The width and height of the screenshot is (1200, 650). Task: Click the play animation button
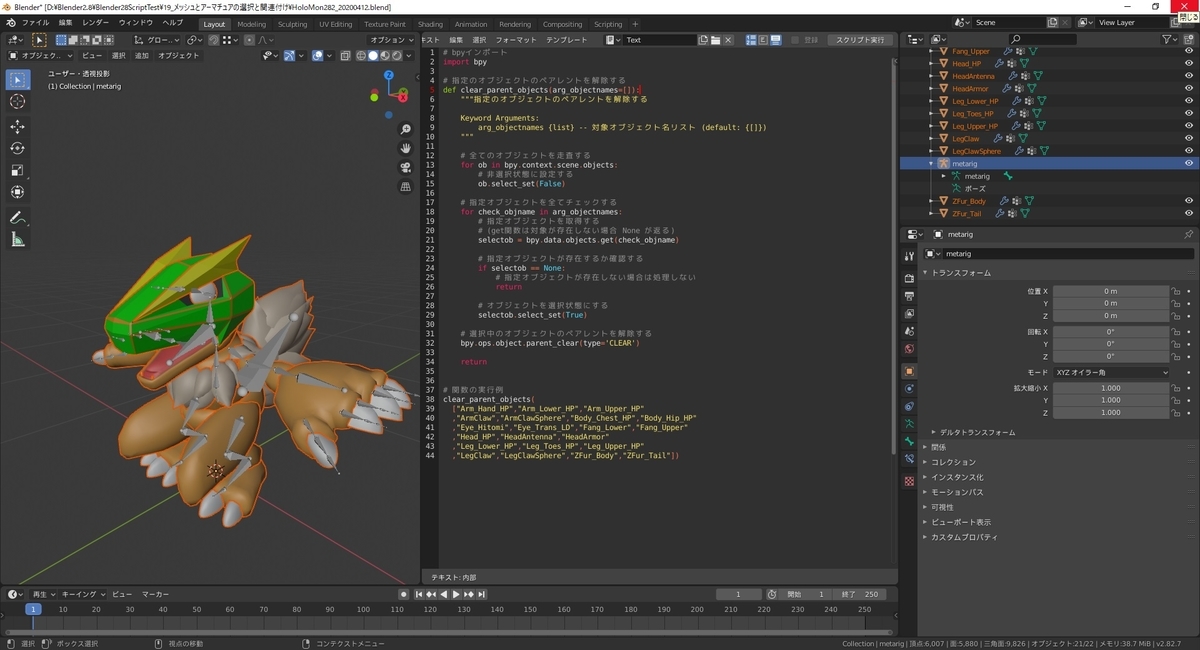[456, 593]
